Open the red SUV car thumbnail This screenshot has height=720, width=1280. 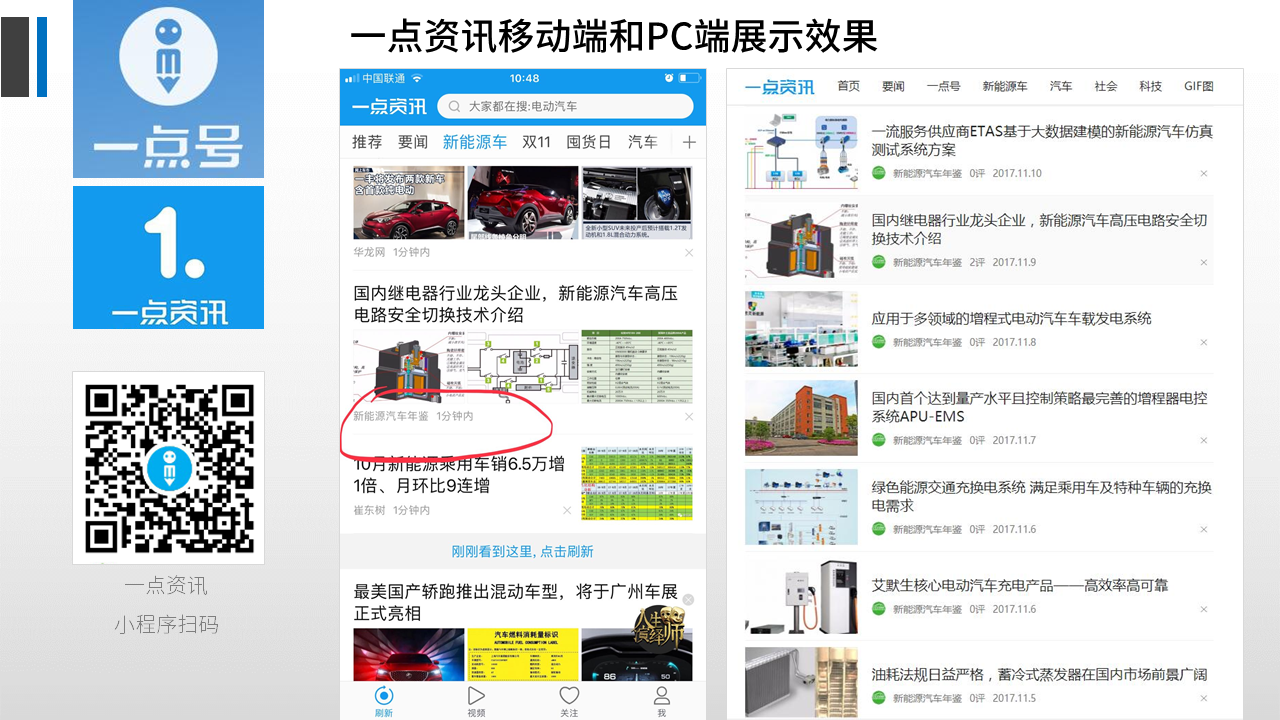409,202
